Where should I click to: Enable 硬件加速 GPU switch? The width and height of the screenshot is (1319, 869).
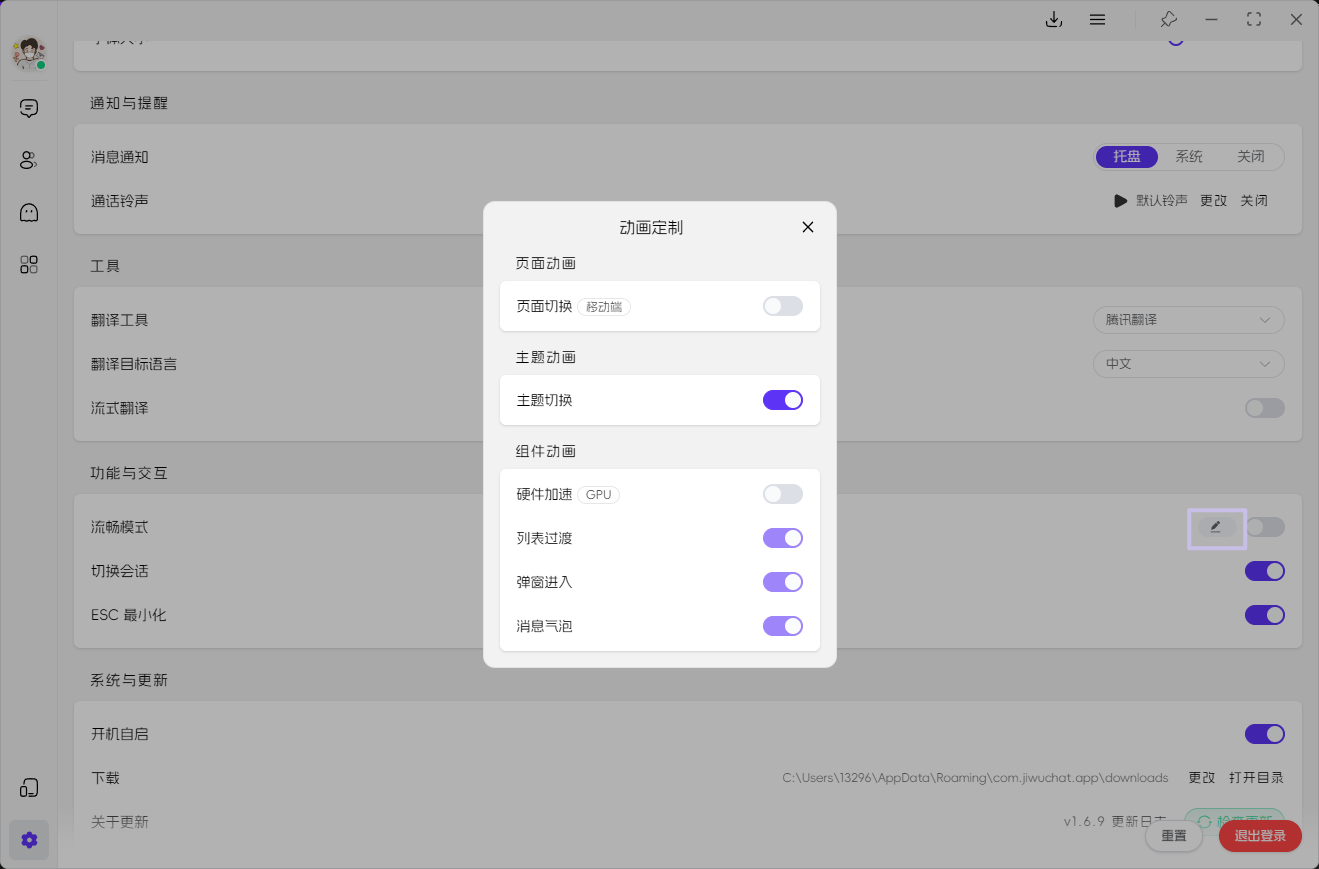pos(783,494)
